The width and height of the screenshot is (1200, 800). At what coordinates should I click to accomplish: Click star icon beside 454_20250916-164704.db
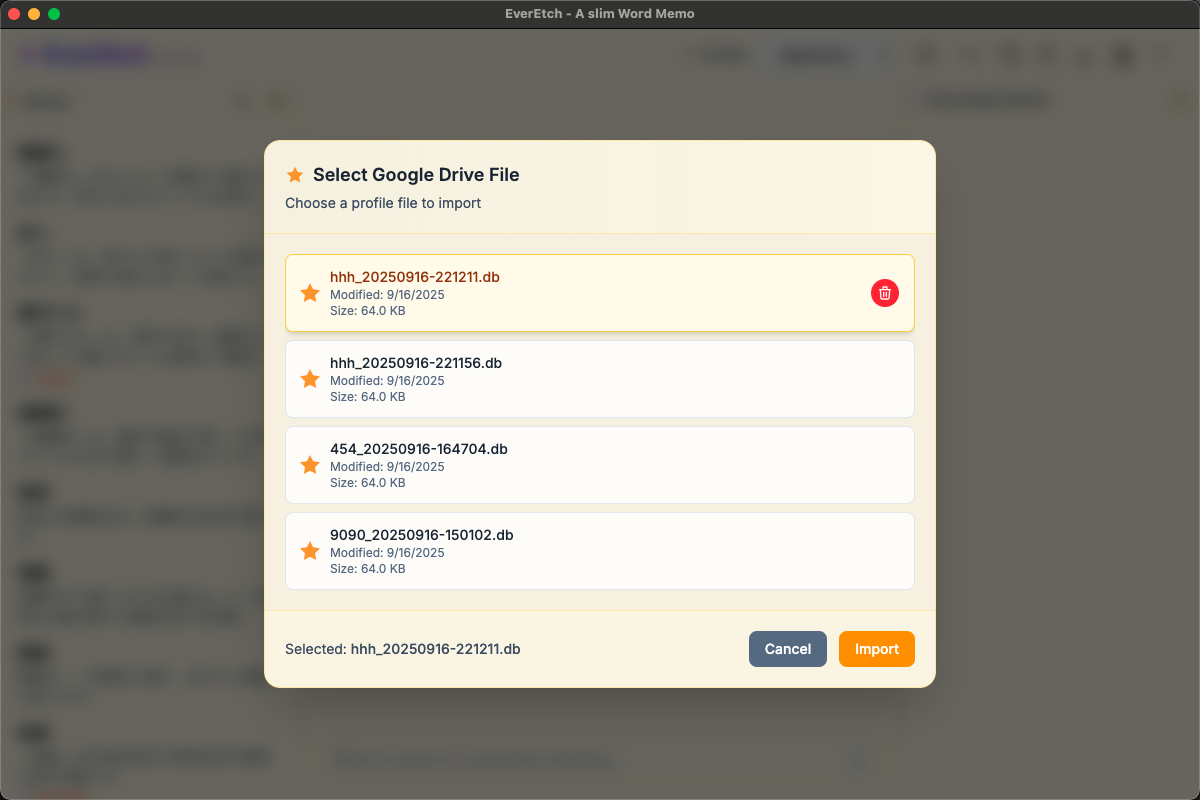click(310, 465)
